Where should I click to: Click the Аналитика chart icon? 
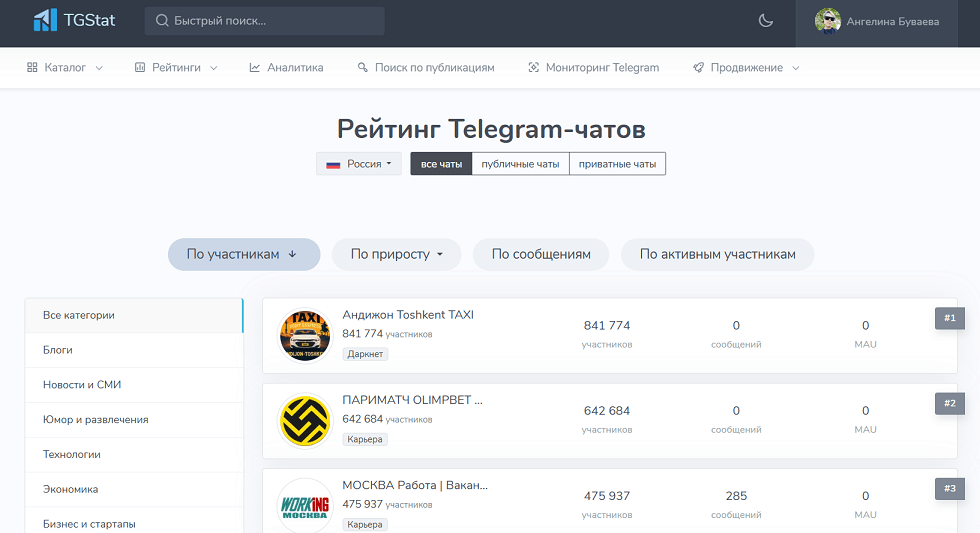click(x=255, y=68)
